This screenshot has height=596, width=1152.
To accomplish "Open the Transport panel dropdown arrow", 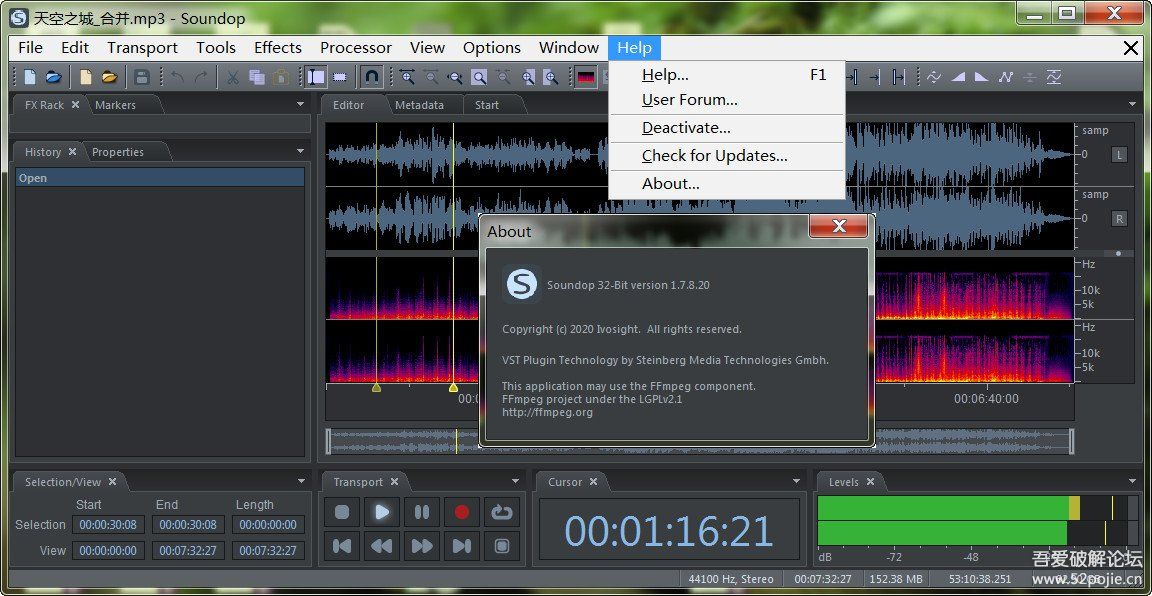I will [516, 481].
